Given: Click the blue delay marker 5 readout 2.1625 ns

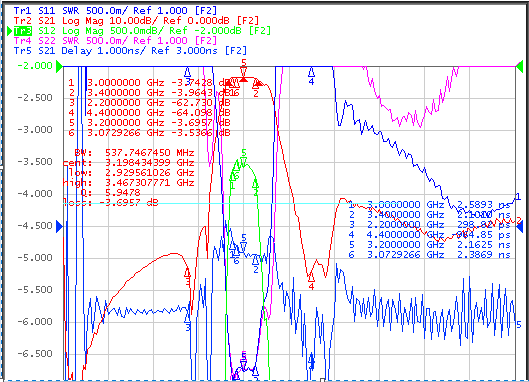Looking at the screenshot, I should pyautogui.click(x=430, y=244).
